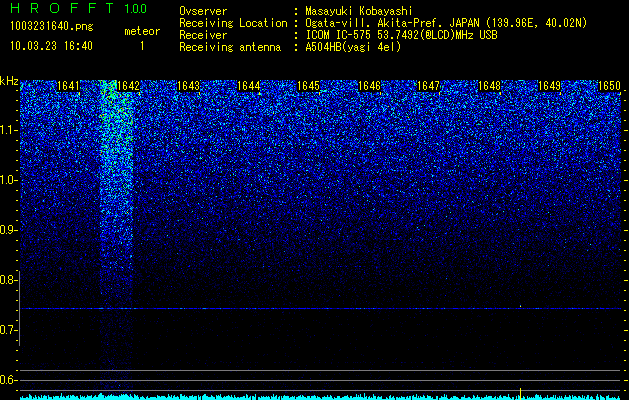
Task: Click the meteor count label
Action: click(142, 31)
